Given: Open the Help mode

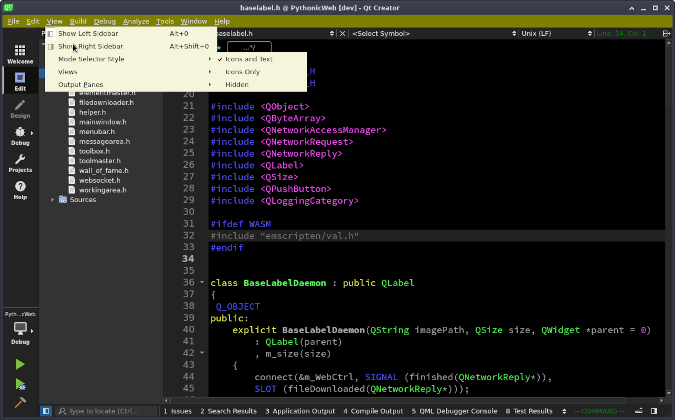Looking at the screenshot, I should pyautogui.click(x=20, y=190).
